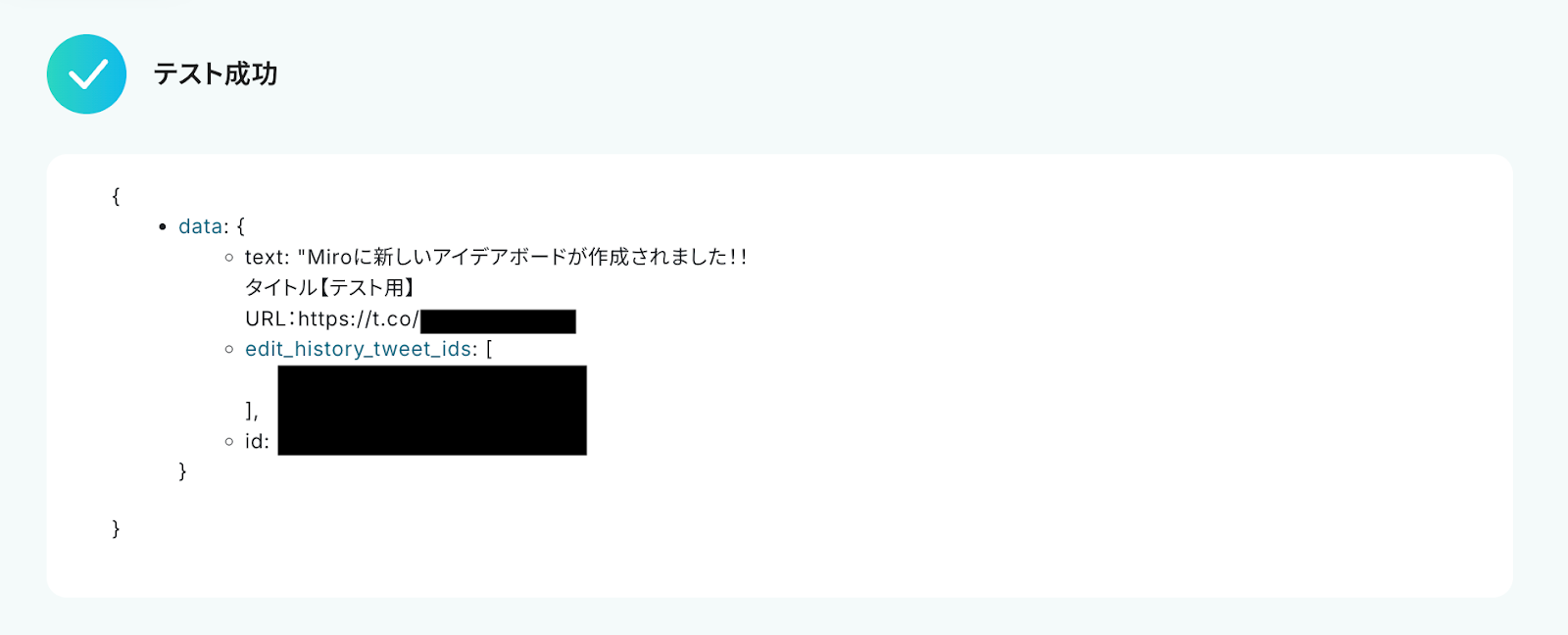The height and width of the screenshot is (635, 1568).
Task: Click the hollow bullet before id
Action: (x=229, y=442)
